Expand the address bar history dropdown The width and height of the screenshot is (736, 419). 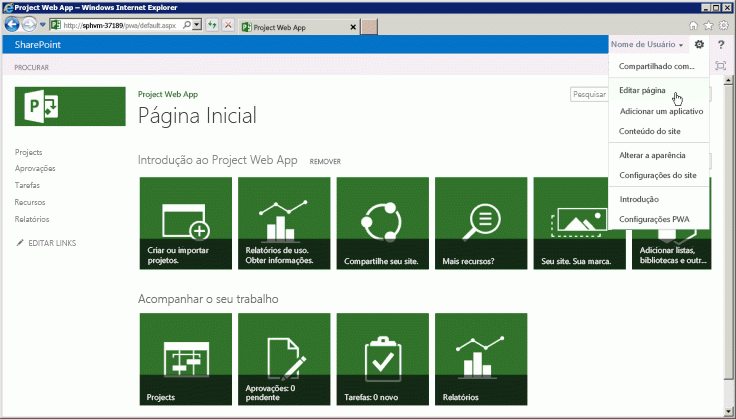[196, 24]
